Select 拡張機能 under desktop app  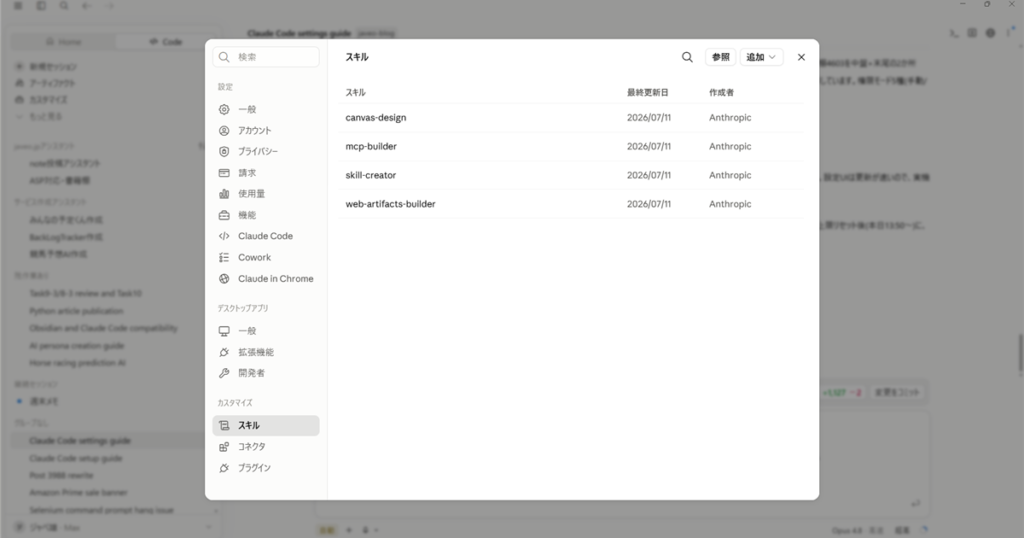point(266,352)
